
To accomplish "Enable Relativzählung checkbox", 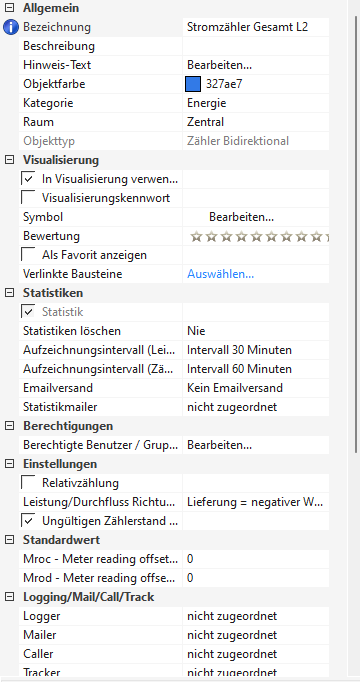I will point(29,483).
